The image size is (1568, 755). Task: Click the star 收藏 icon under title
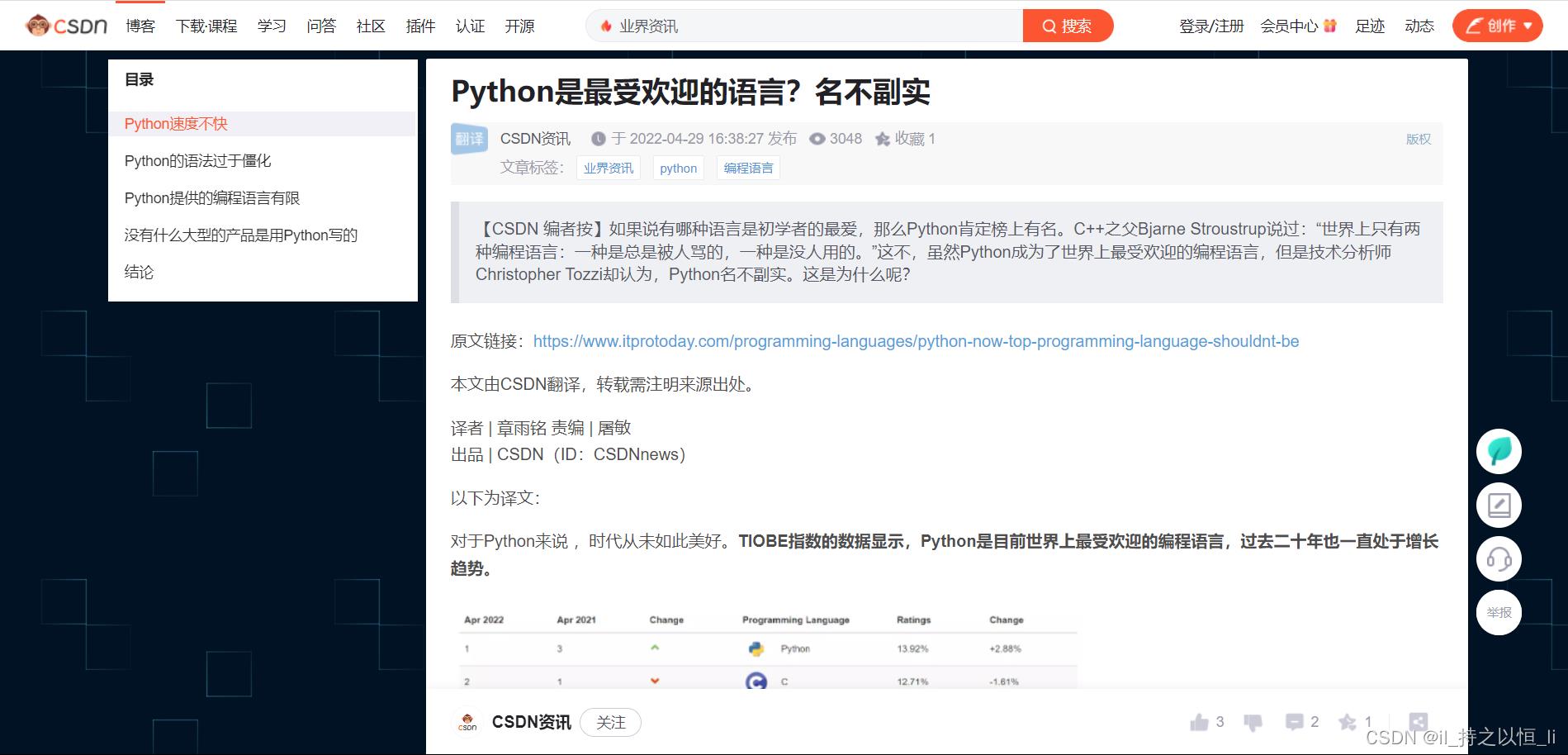click(883, 139)
